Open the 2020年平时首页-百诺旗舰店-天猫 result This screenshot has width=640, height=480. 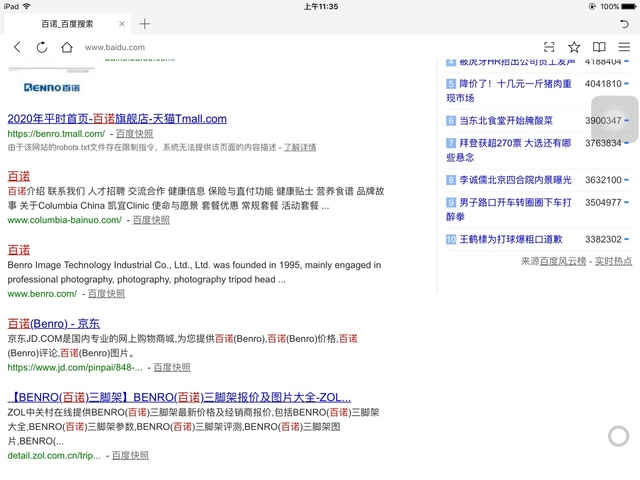[117, 118]
